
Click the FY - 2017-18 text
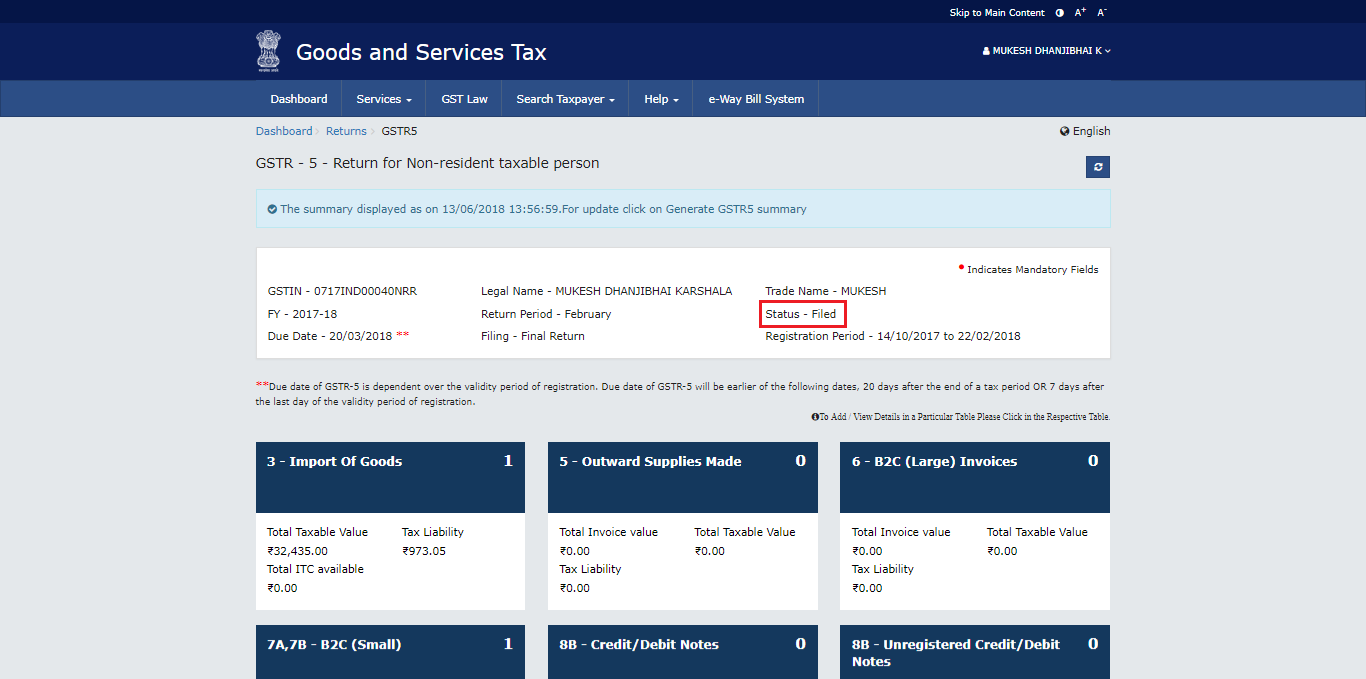pyautogui.click(x=303, y=314)
